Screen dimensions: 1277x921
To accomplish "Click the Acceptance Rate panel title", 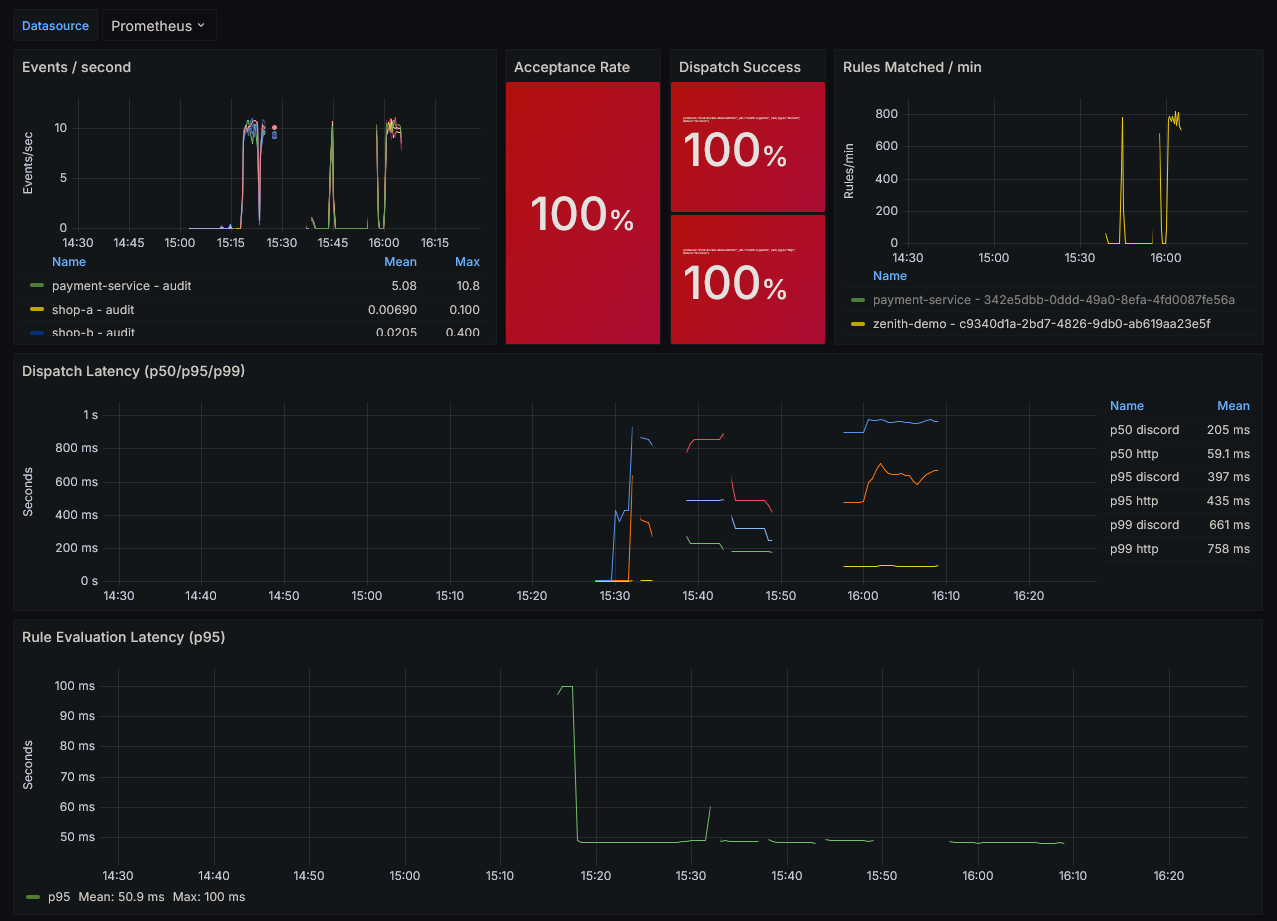I will [x=570, y=67].
